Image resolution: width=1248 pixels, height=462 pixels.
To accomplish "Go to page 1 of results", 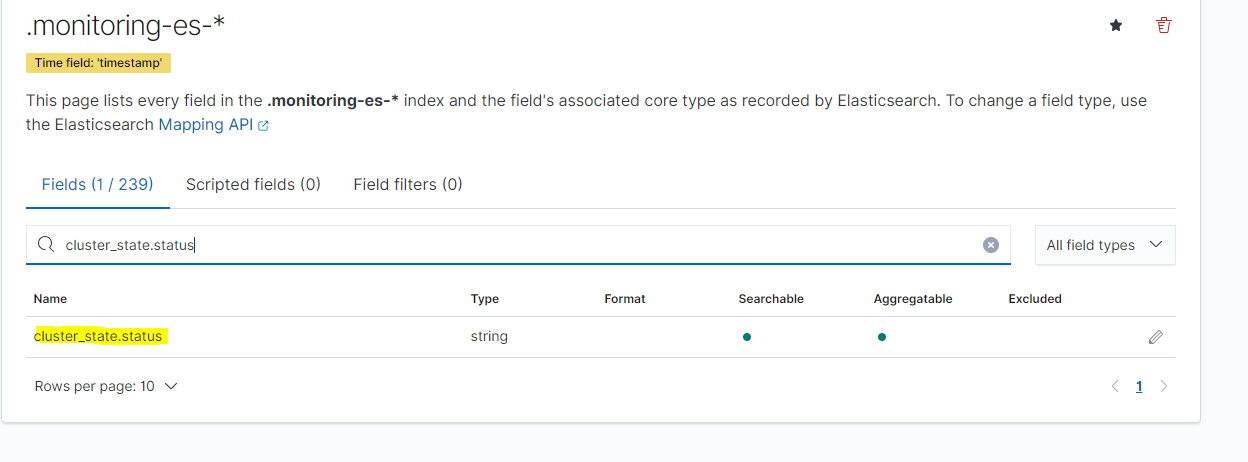I will pyautogui.click(x=1139, y=386).
